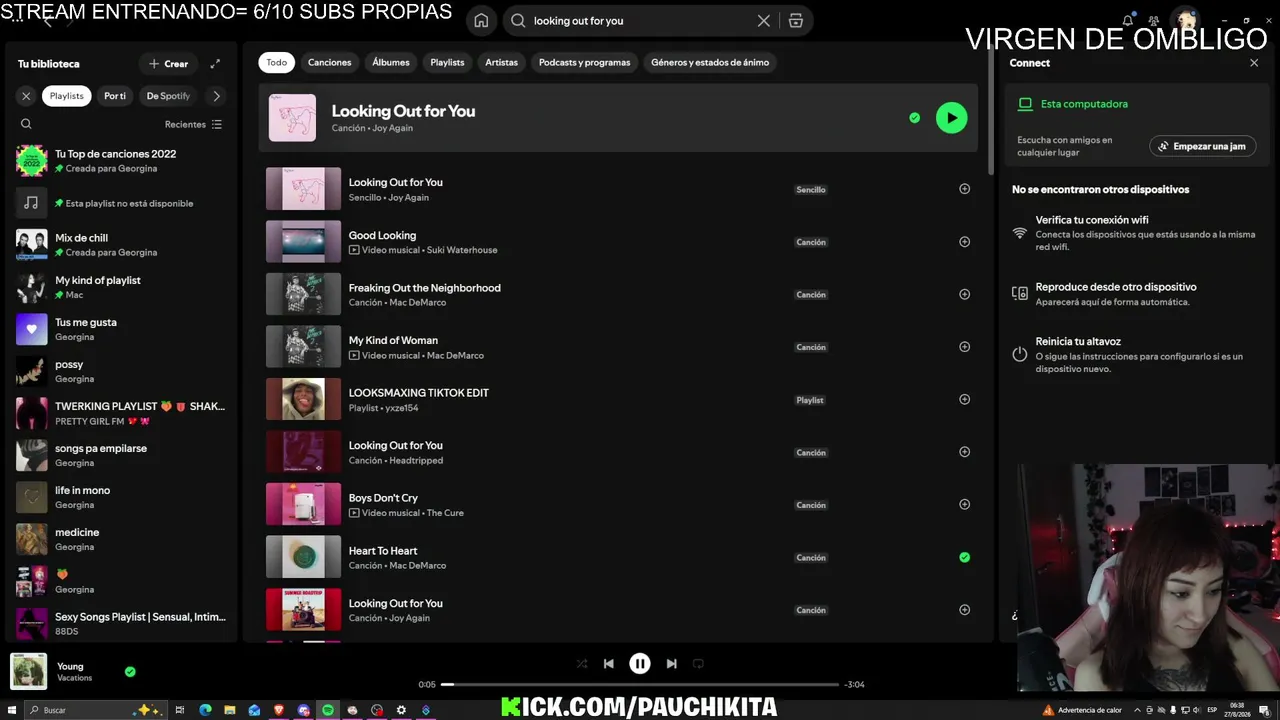Open Tu Top de canciones 2022 playlist
The height and width of the screenshot is (720, 1280).
(121, 161)
